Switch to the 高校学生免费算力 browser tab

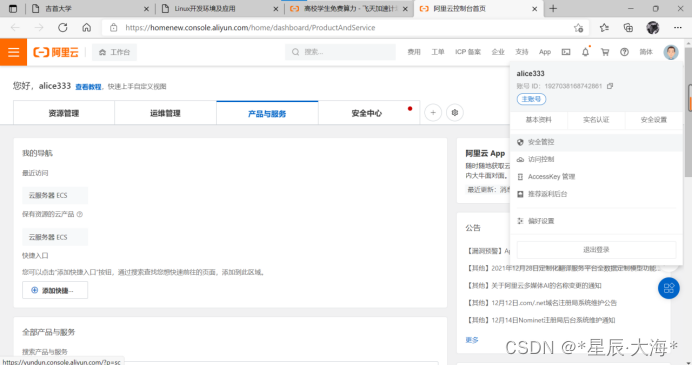tap(348, 8)
